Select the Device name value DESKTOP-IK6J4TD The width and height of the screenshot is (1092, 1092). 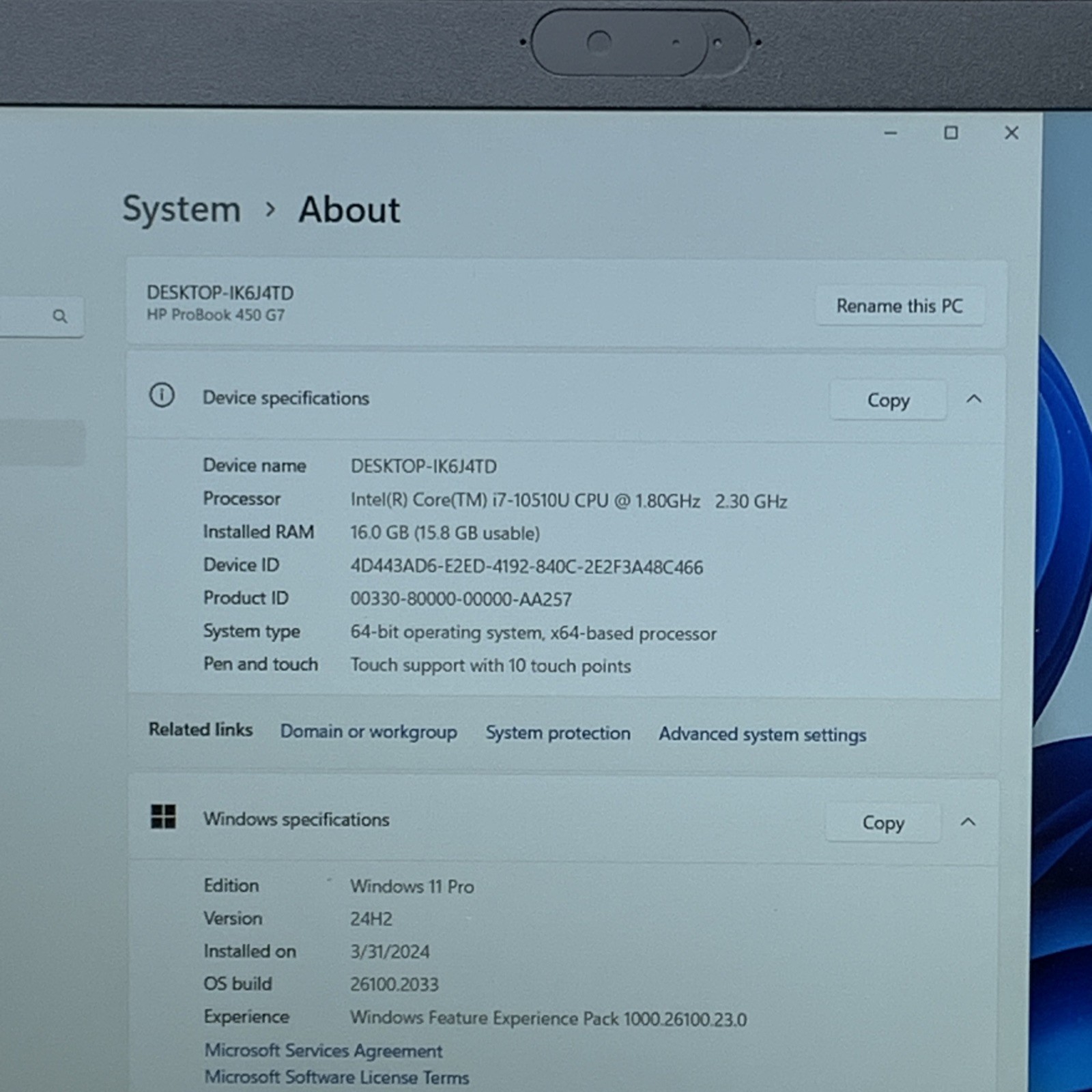click(424, 466)
